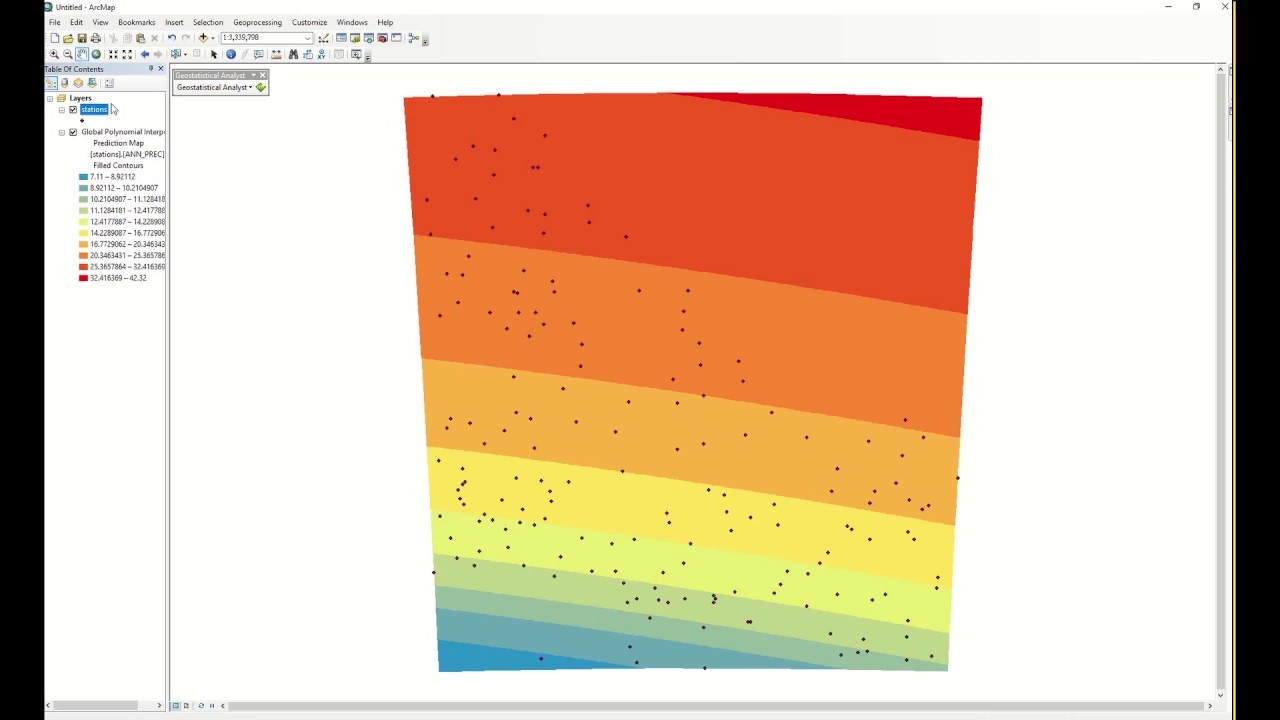The height and width of the screenshot is (720, 1280).
Task: Switch to List By Selection
Action: click(x=92, y=83)
